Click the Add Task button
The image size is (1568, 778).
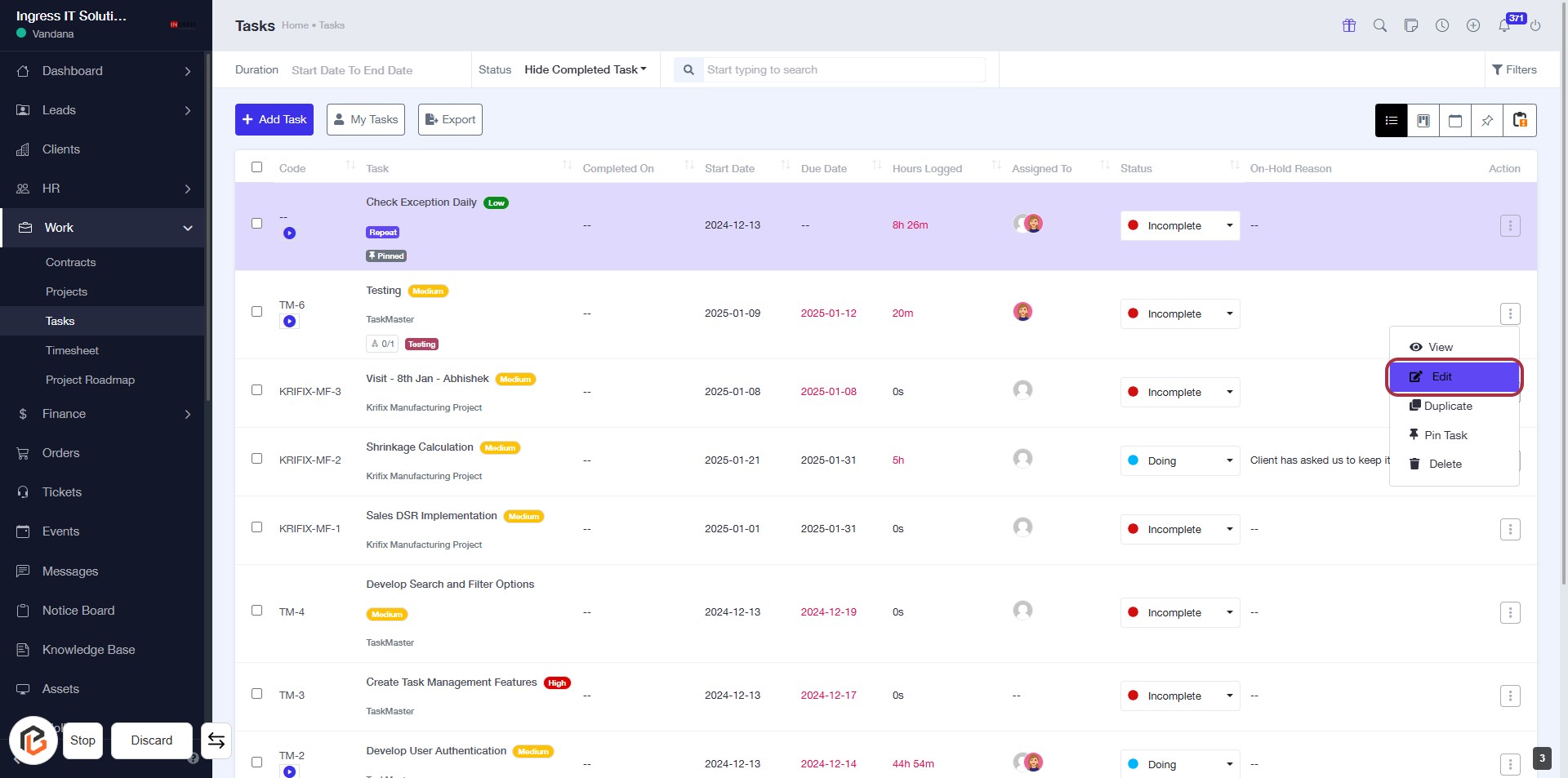tap(274, 120)
